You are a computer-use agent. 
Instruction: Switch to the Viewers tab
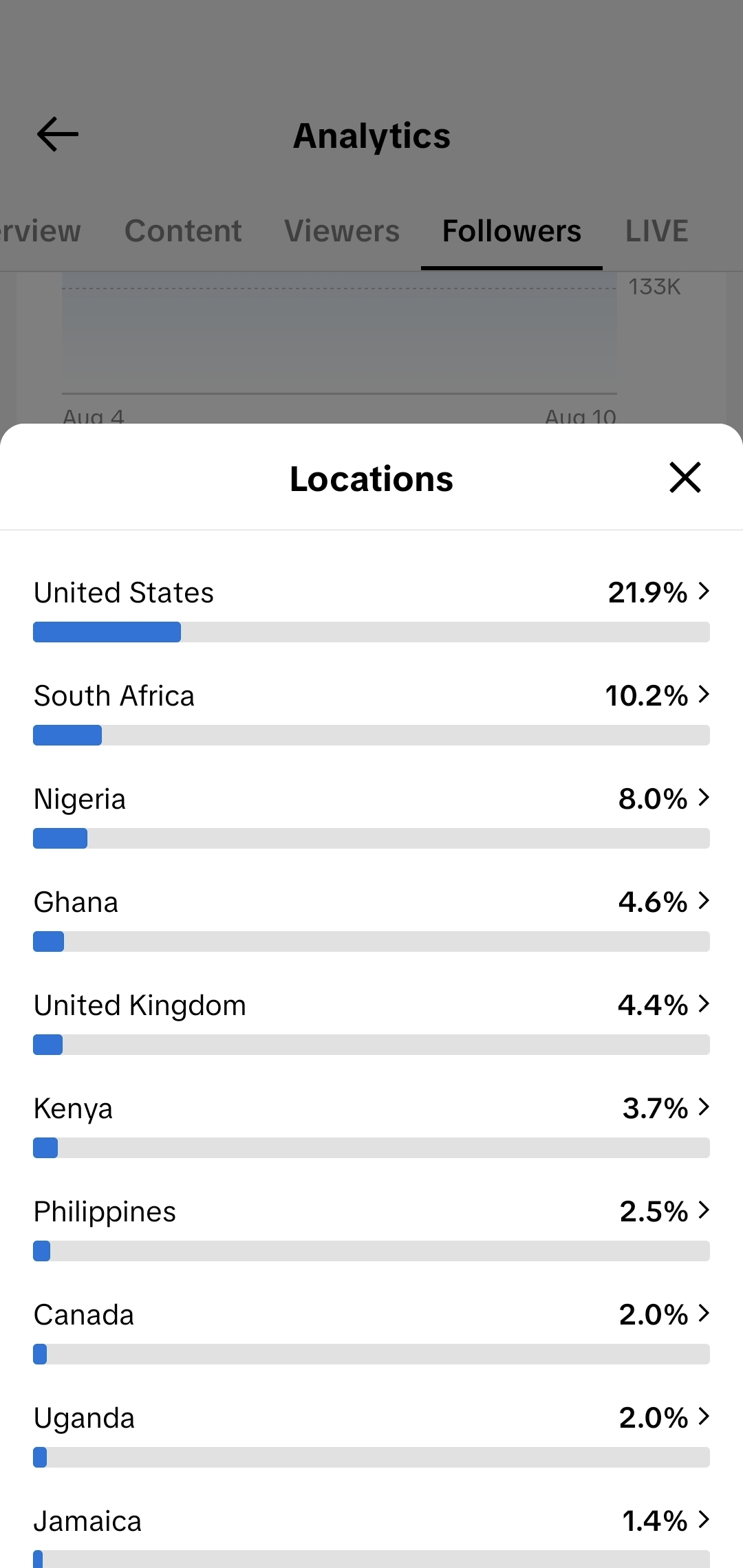point(342,231)
